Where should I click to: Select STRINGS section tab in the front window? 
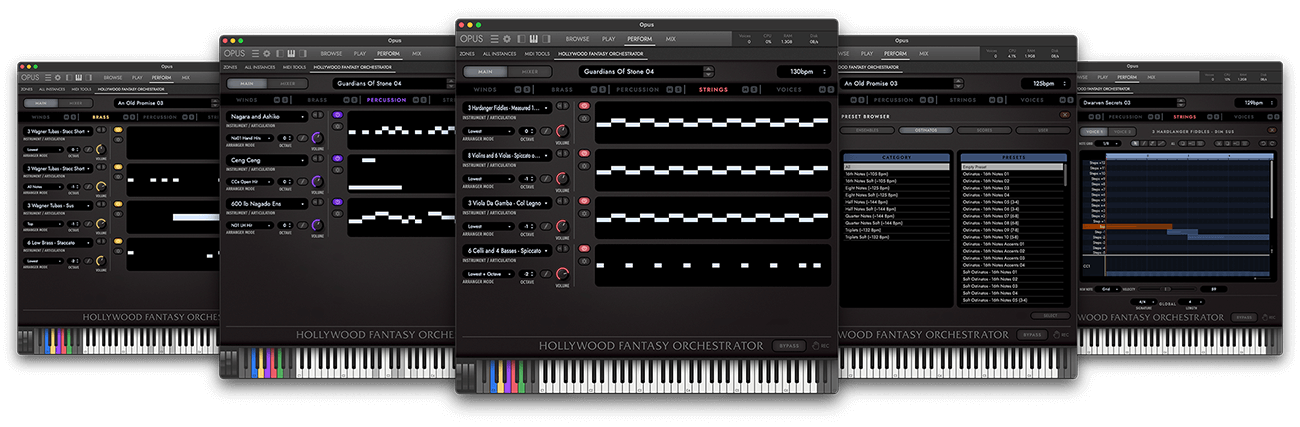click(714, 89)
